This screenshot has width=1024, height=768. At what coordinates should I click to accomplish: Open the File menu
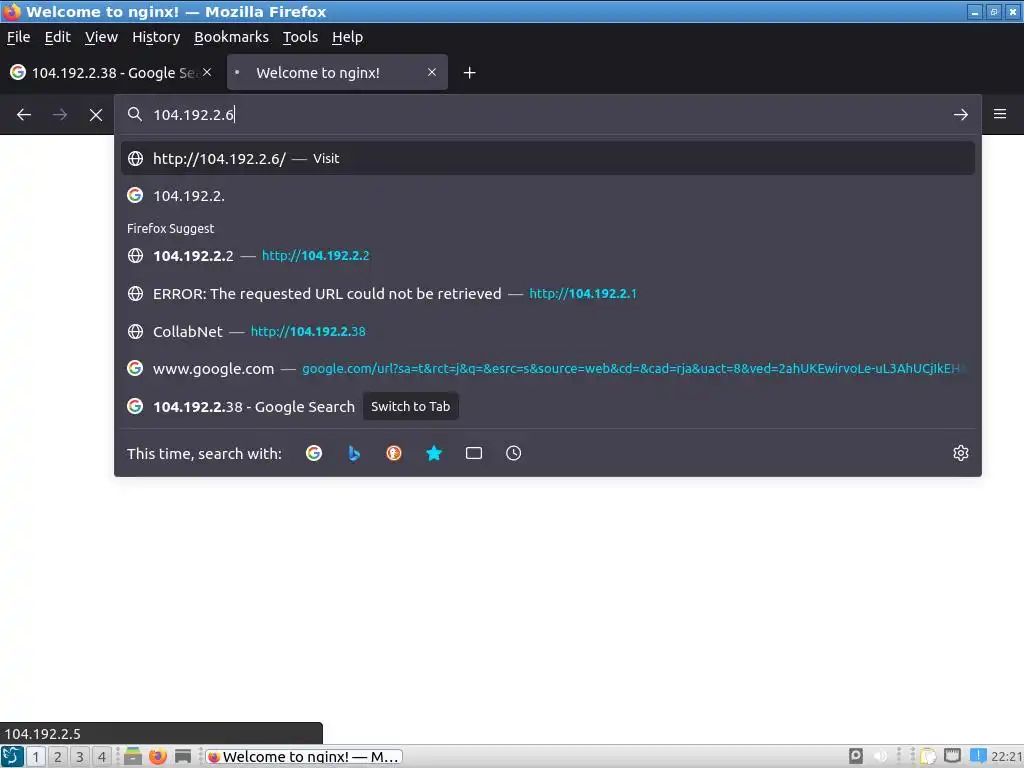click(18, 37)
